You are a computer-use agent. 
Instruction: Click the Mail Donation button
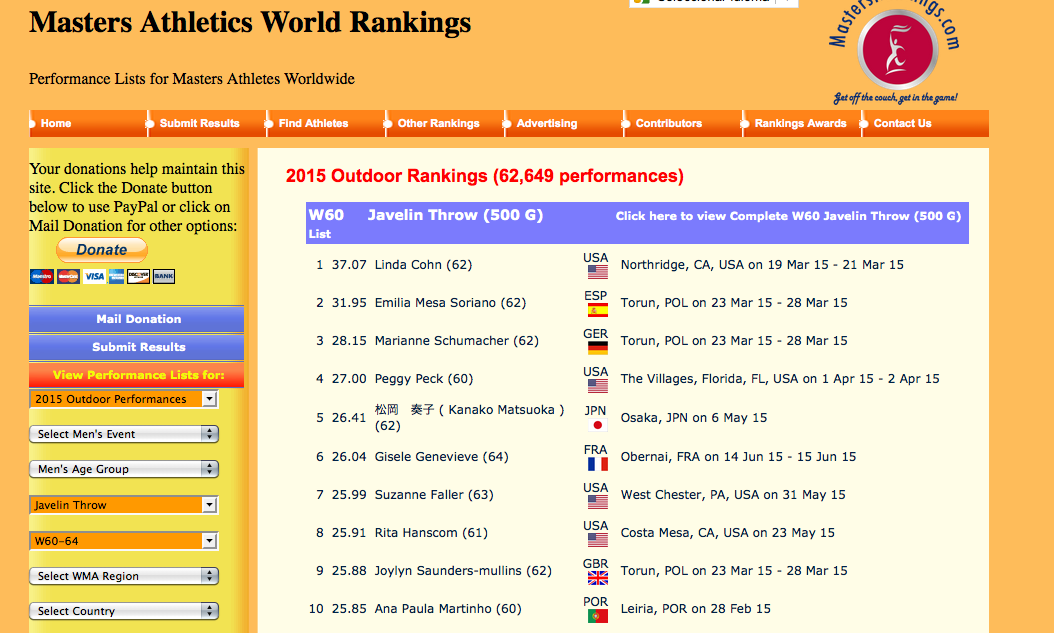click(138, 319)
